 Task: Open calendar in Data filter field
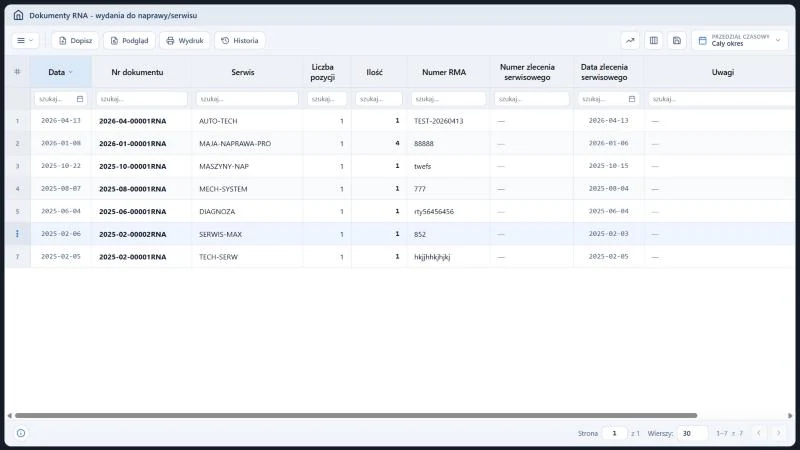(x=80, y=99)
